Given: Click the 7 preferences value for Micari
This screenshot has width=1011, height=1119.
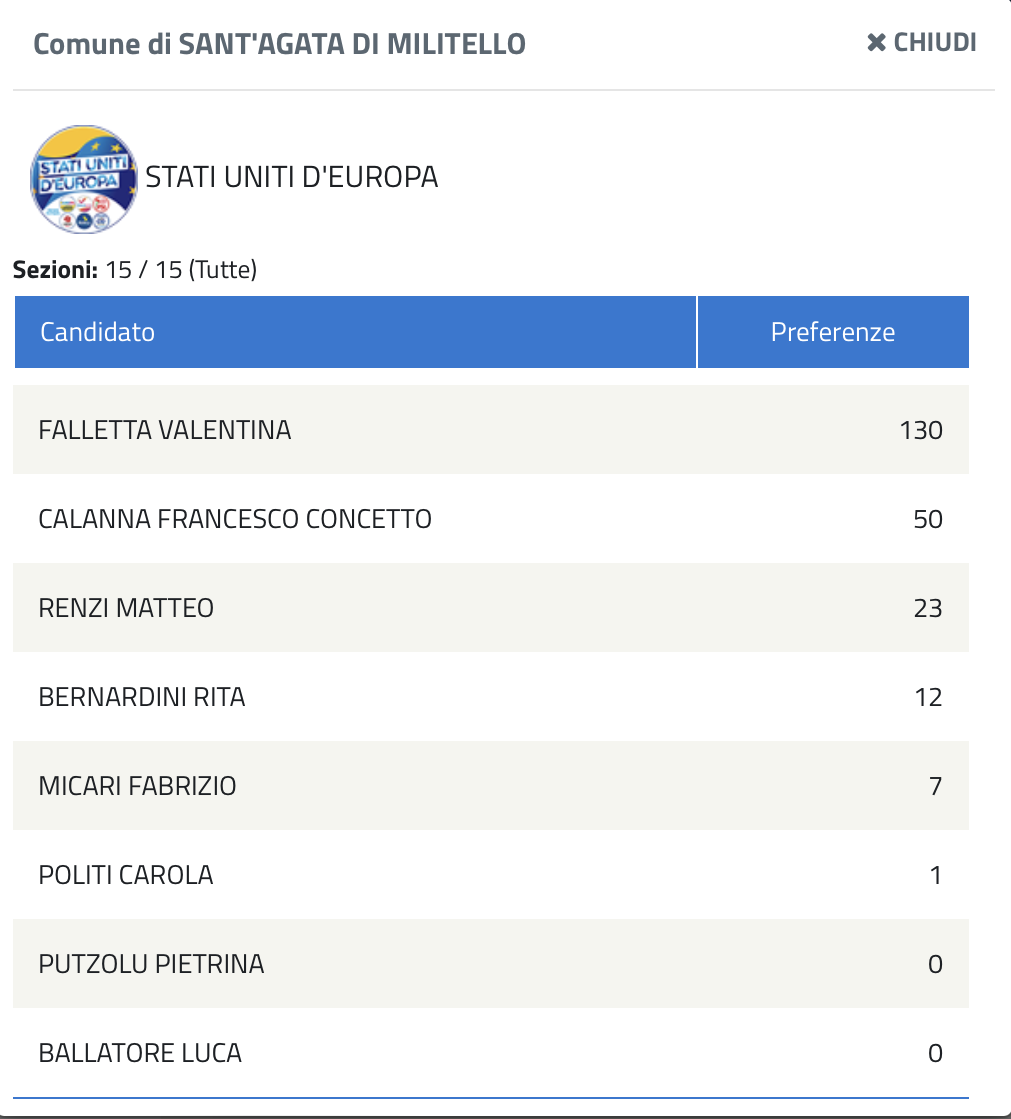Looking at the screenshot, I should tap(935, 786).
